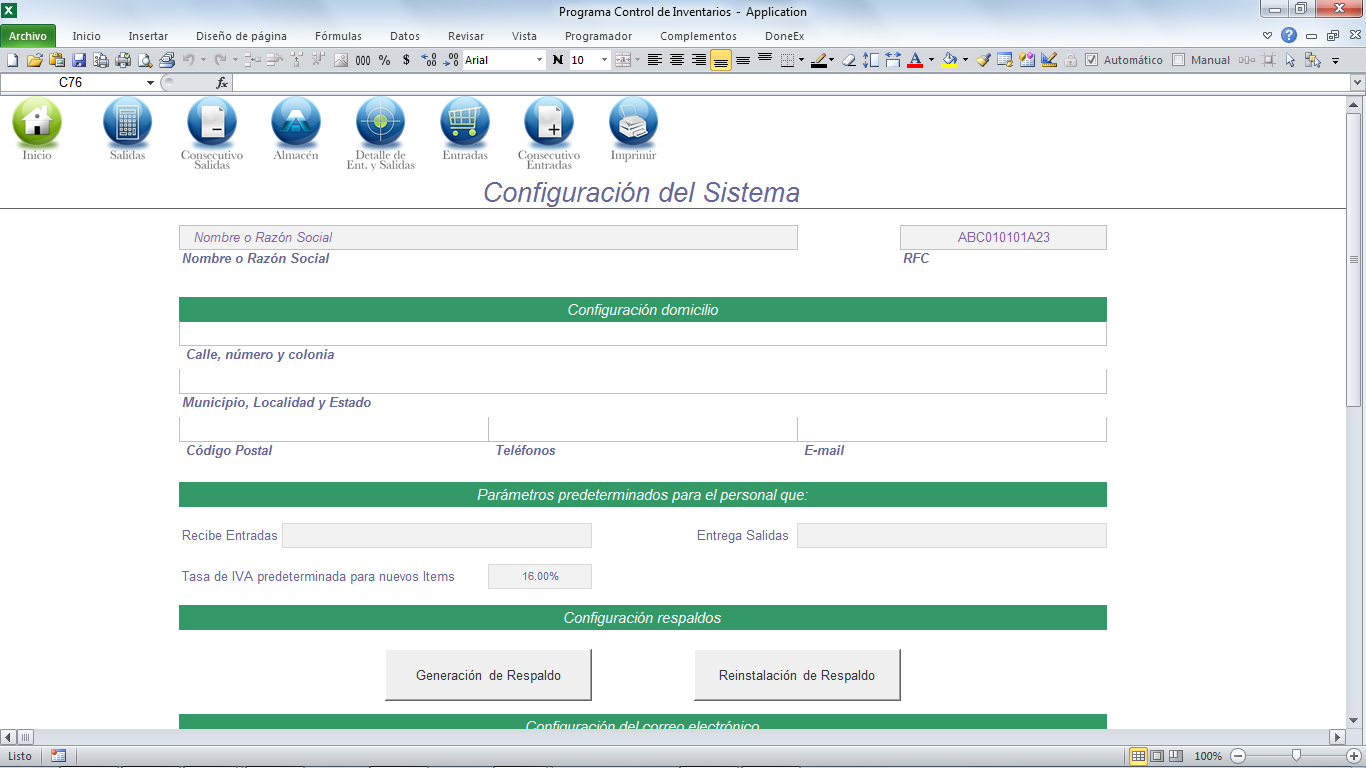Click the Consecutivo Entradas icon
Image resolution: width=1366 pixels, height=768 pixels.
point(549,122)
